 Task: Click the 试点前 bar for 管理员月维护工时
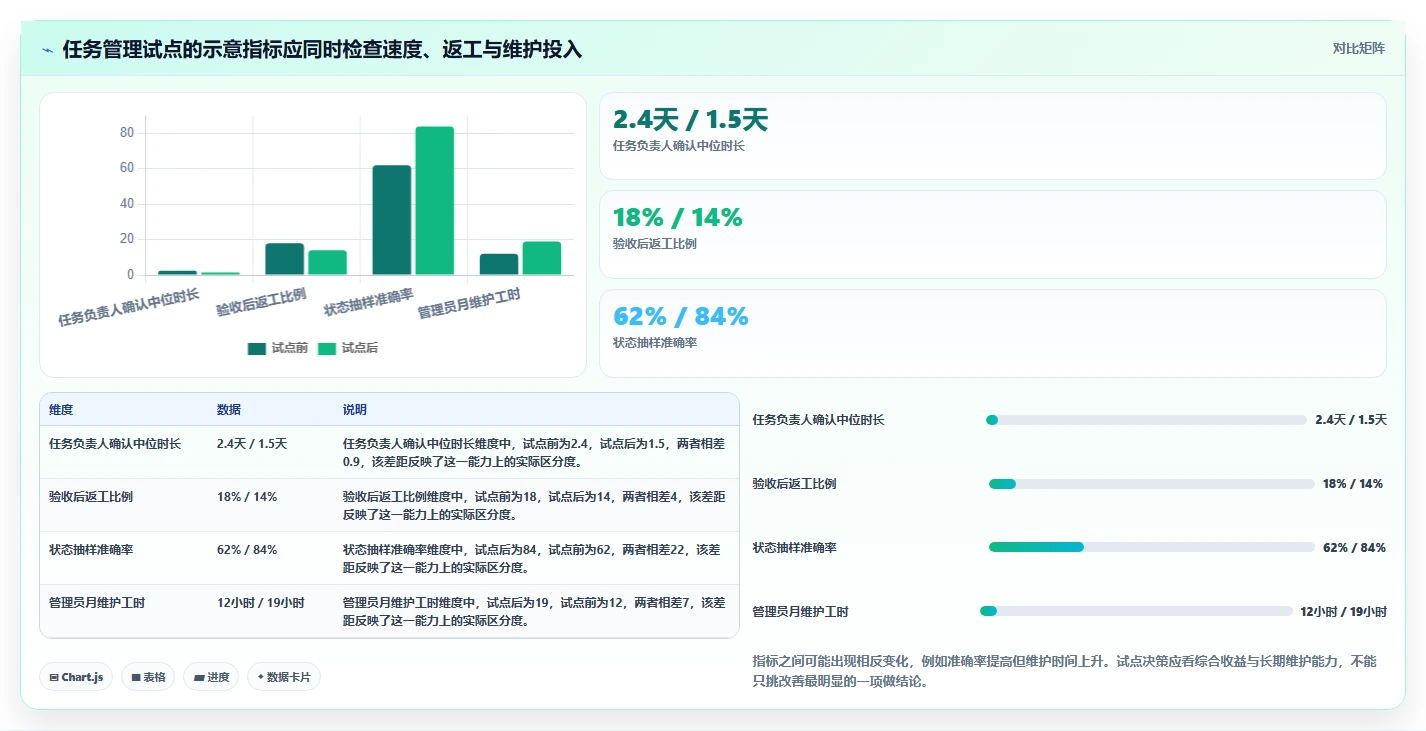[499, 264]
